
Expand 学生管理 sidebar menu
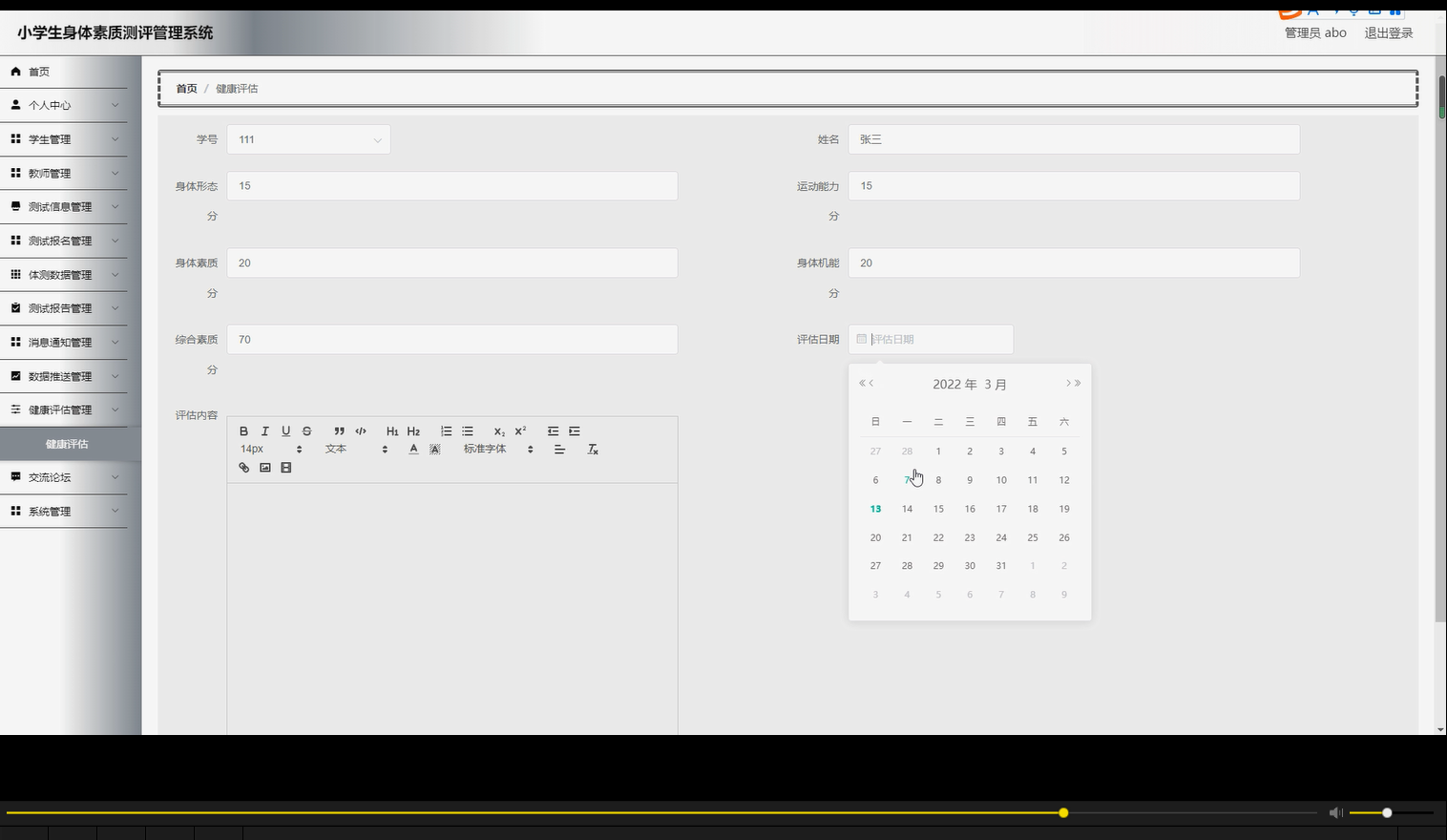tap(64, 139)
